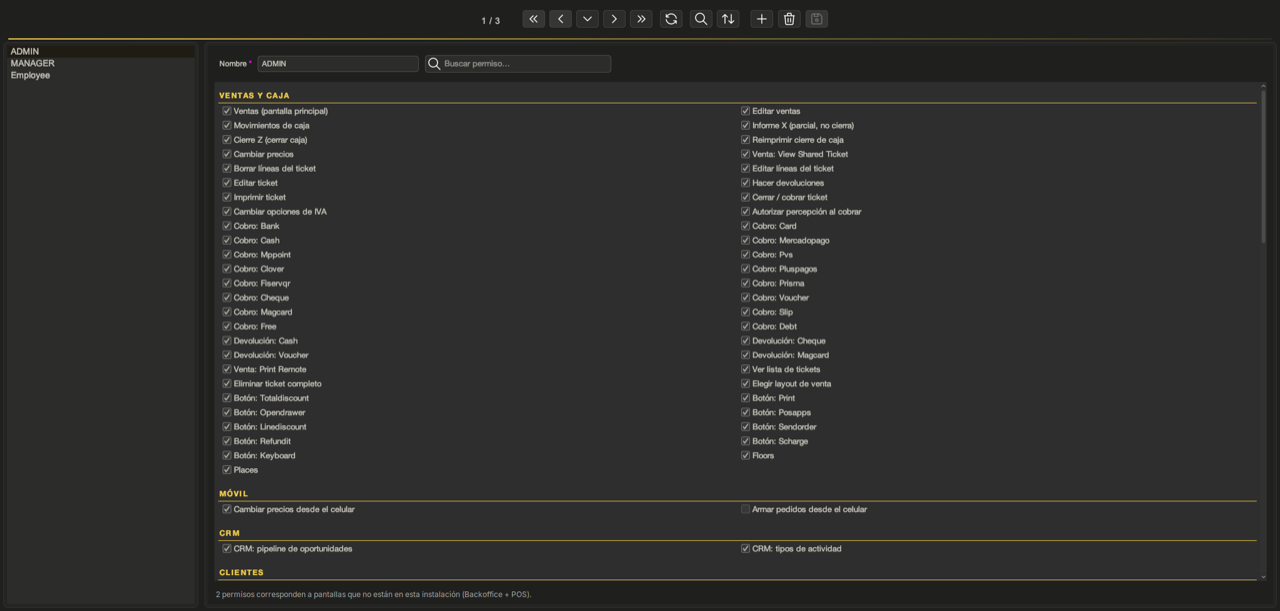The image size is (1280, 611).
Task: Delete the current role with the trash icon
Action: coord(789,19)
